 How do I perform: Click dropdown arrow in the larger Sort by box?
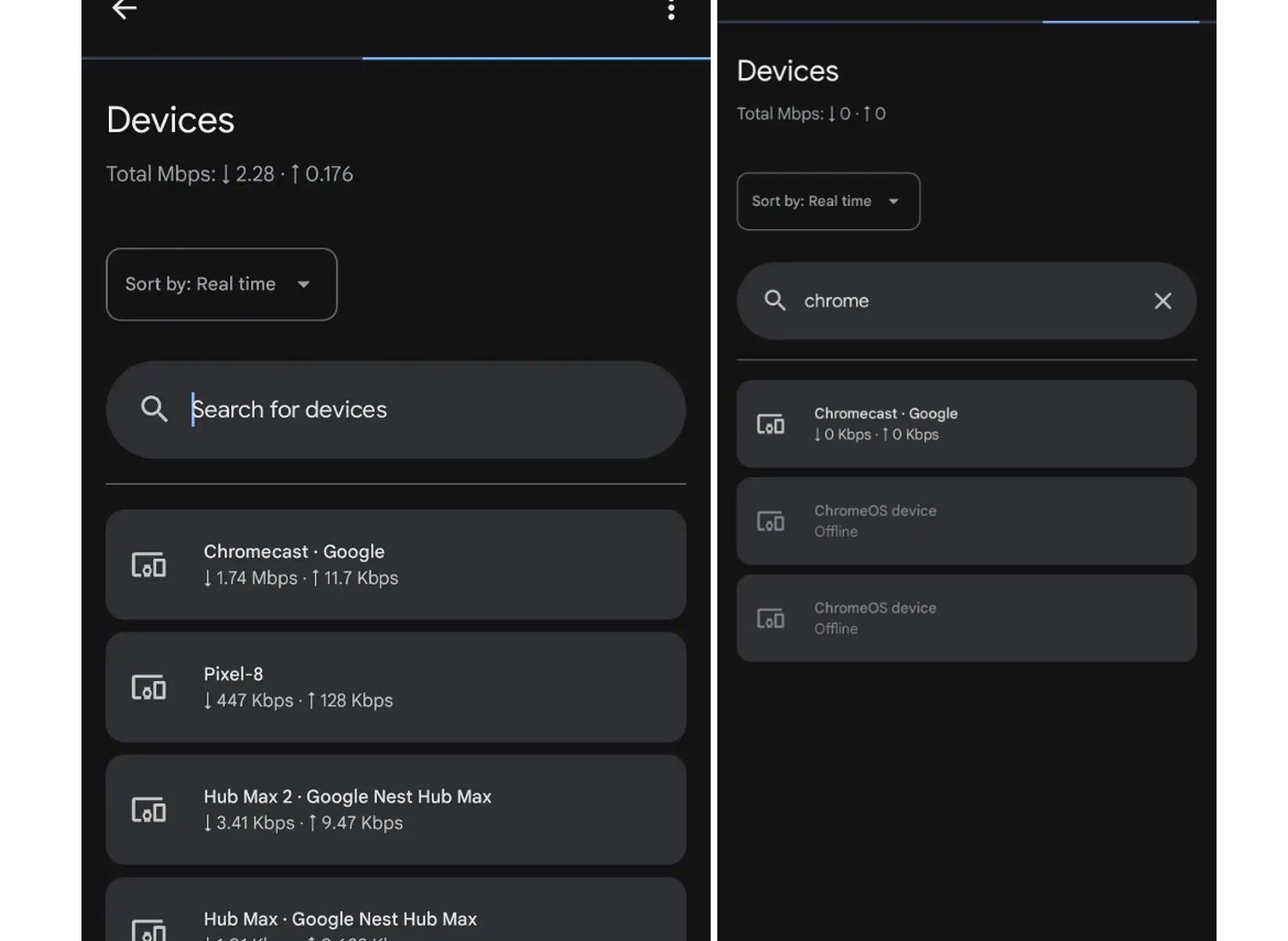click(x=303, y=284)
